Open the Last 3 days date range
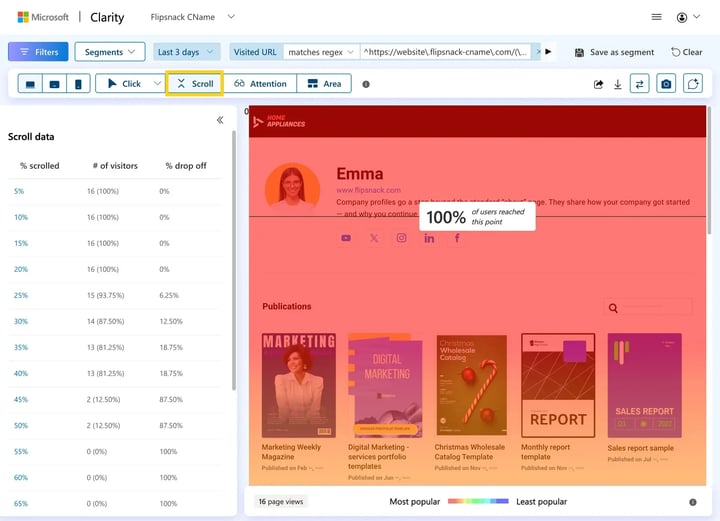720x521 pixels. click(186, 52)
